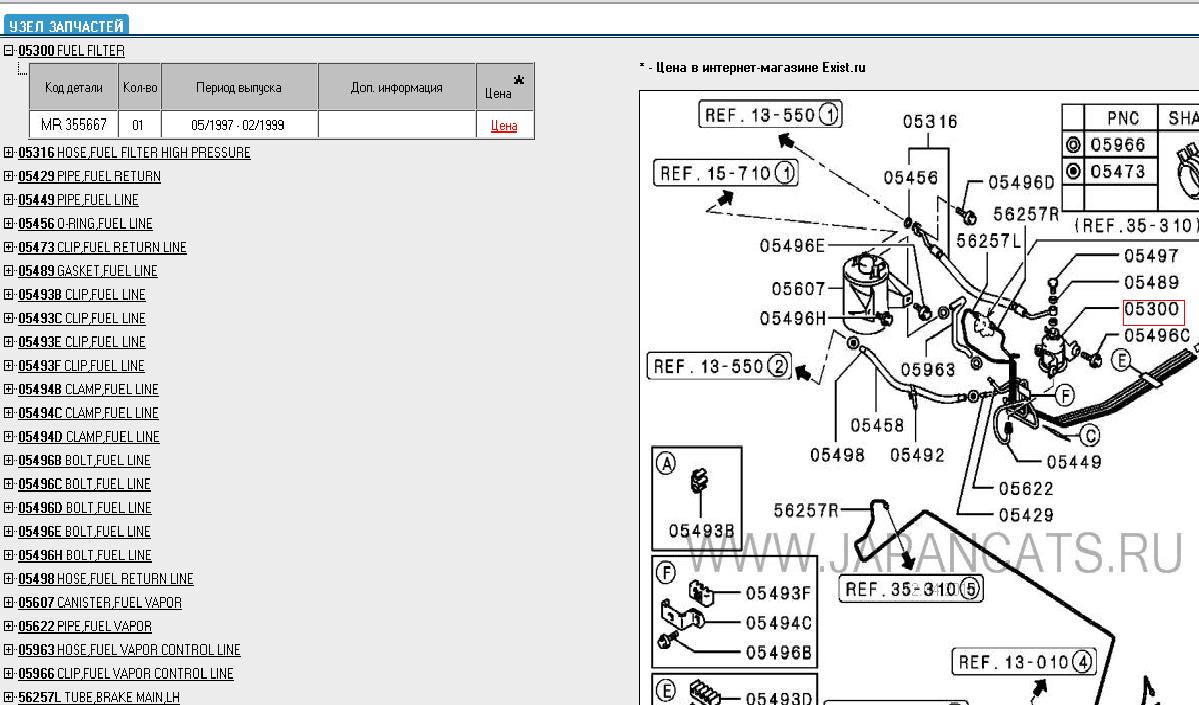
Task: Open the УЗЕЛ ЗАПЧАСТЕЙ tab
Action: tap(66, 26)
